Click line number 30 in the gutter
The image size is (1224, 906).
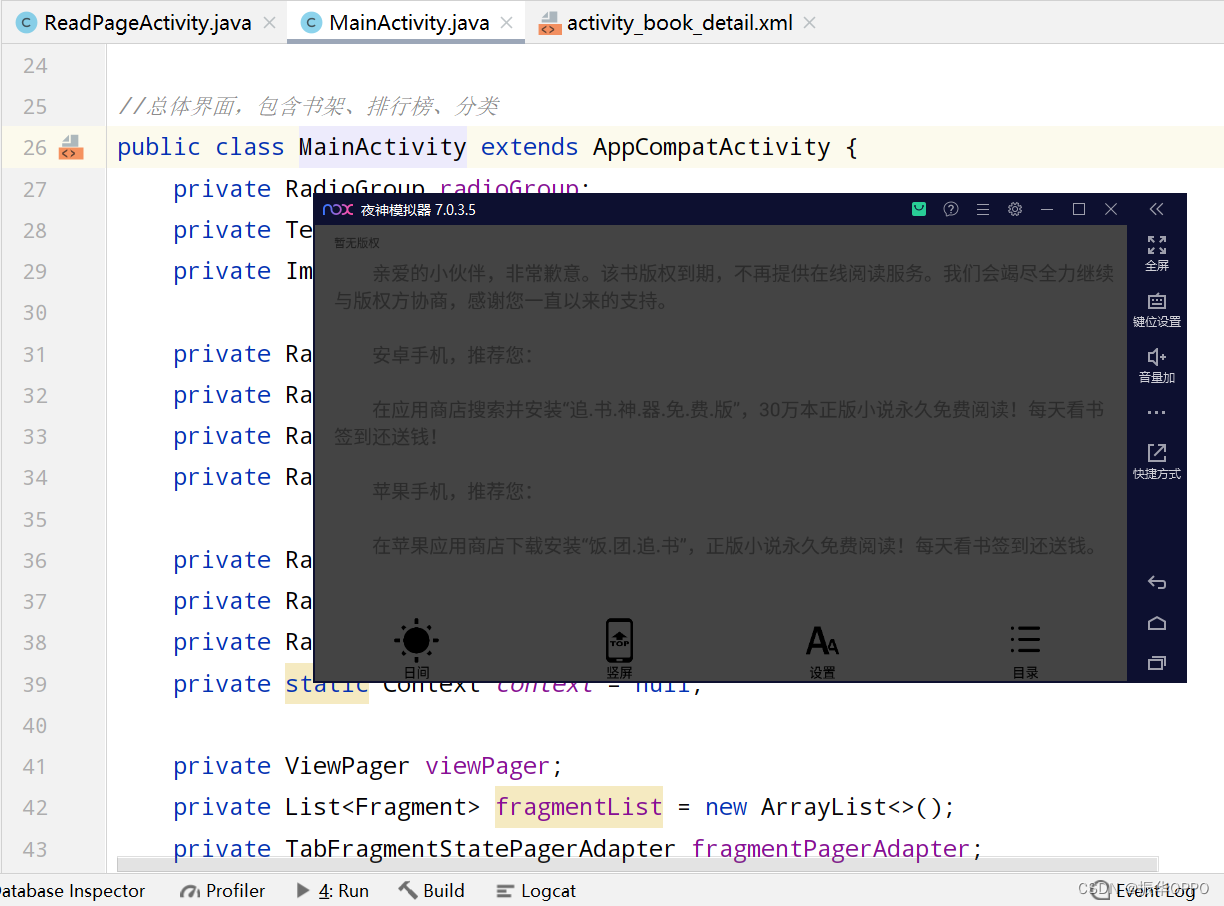35,313
